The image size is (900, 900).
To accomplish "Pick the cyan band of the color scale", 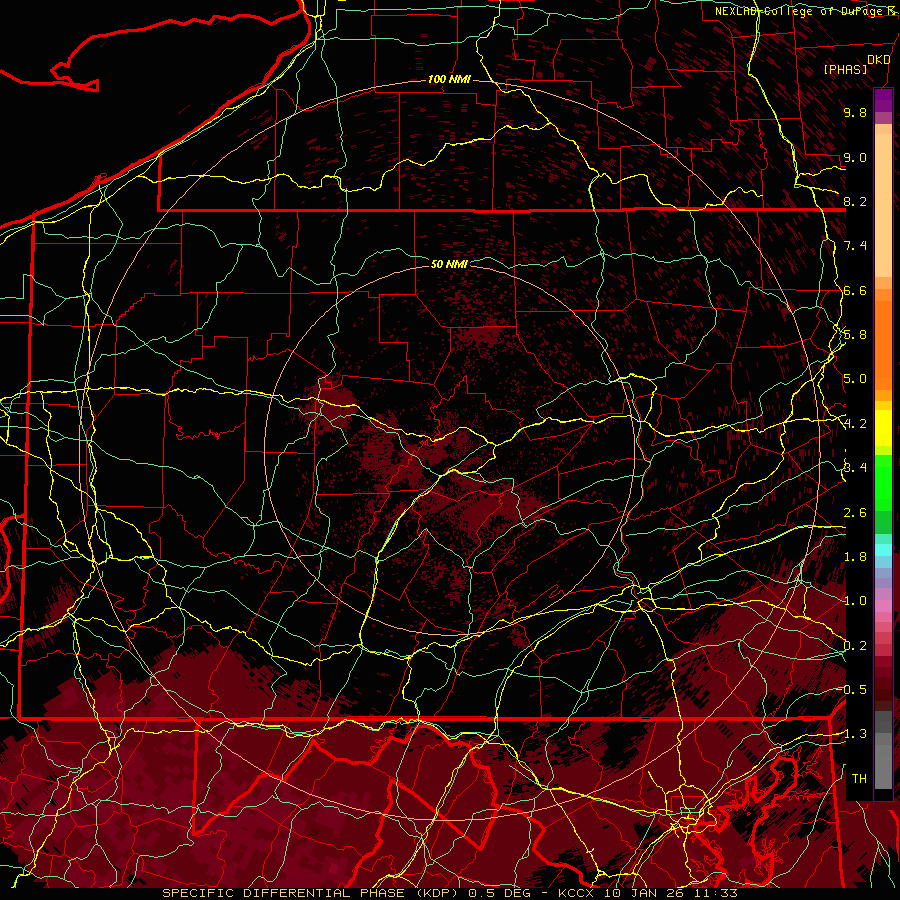I will coord(883,550).
